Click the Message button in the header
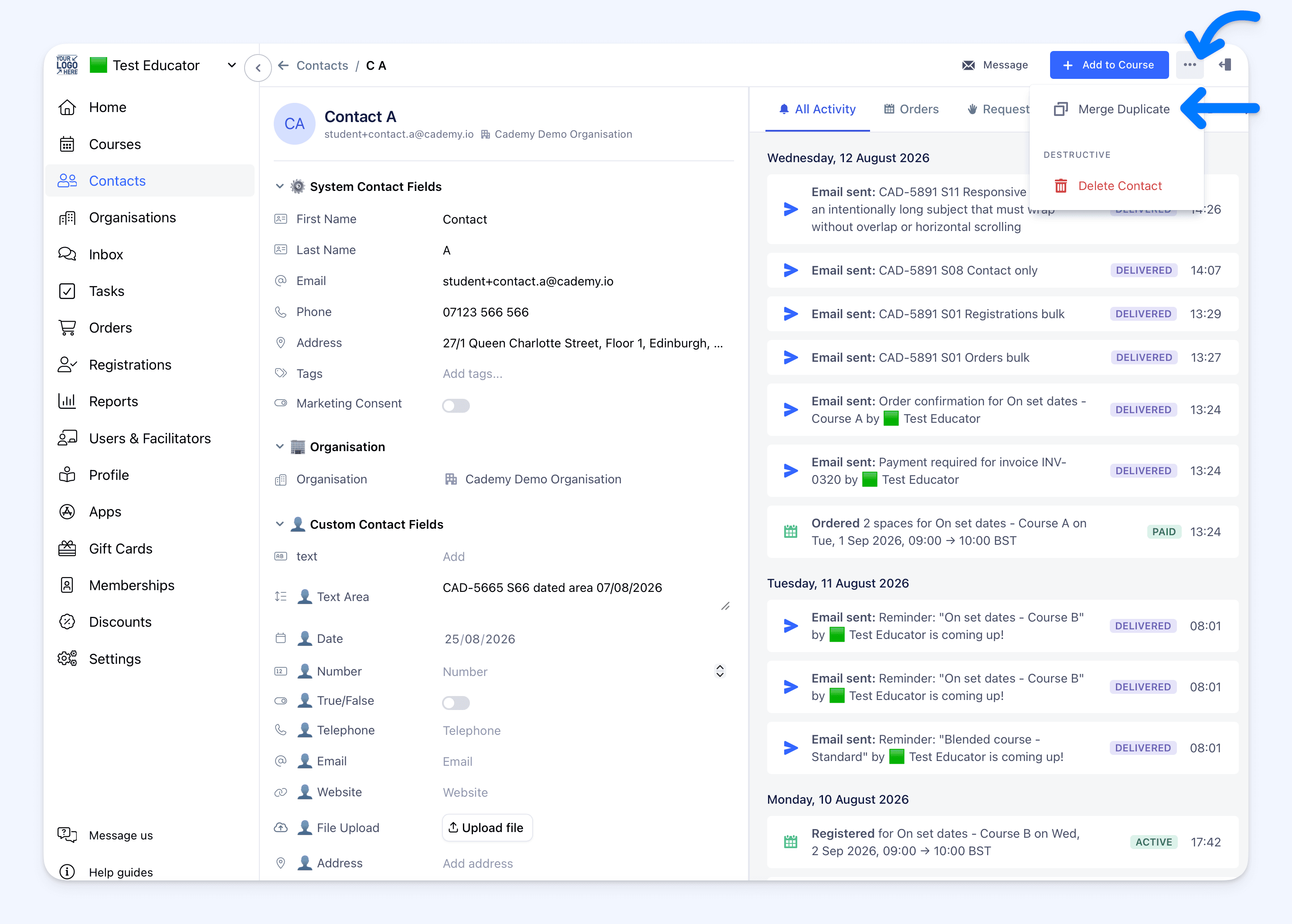Screen dimensions: 1292x924 tap(995, 65)
